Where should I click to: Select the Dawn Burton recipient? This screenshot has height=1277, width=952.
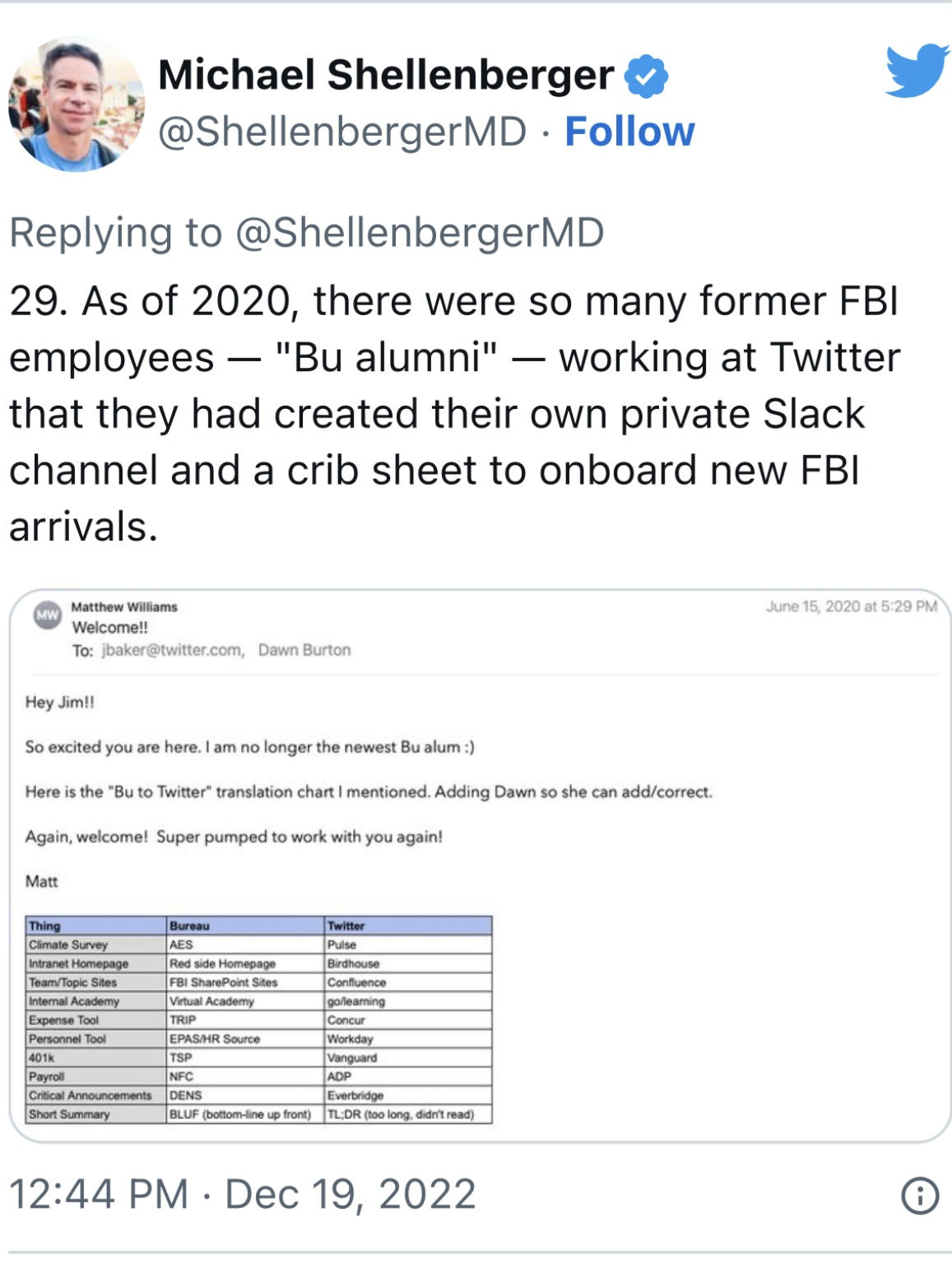[304, 650]
